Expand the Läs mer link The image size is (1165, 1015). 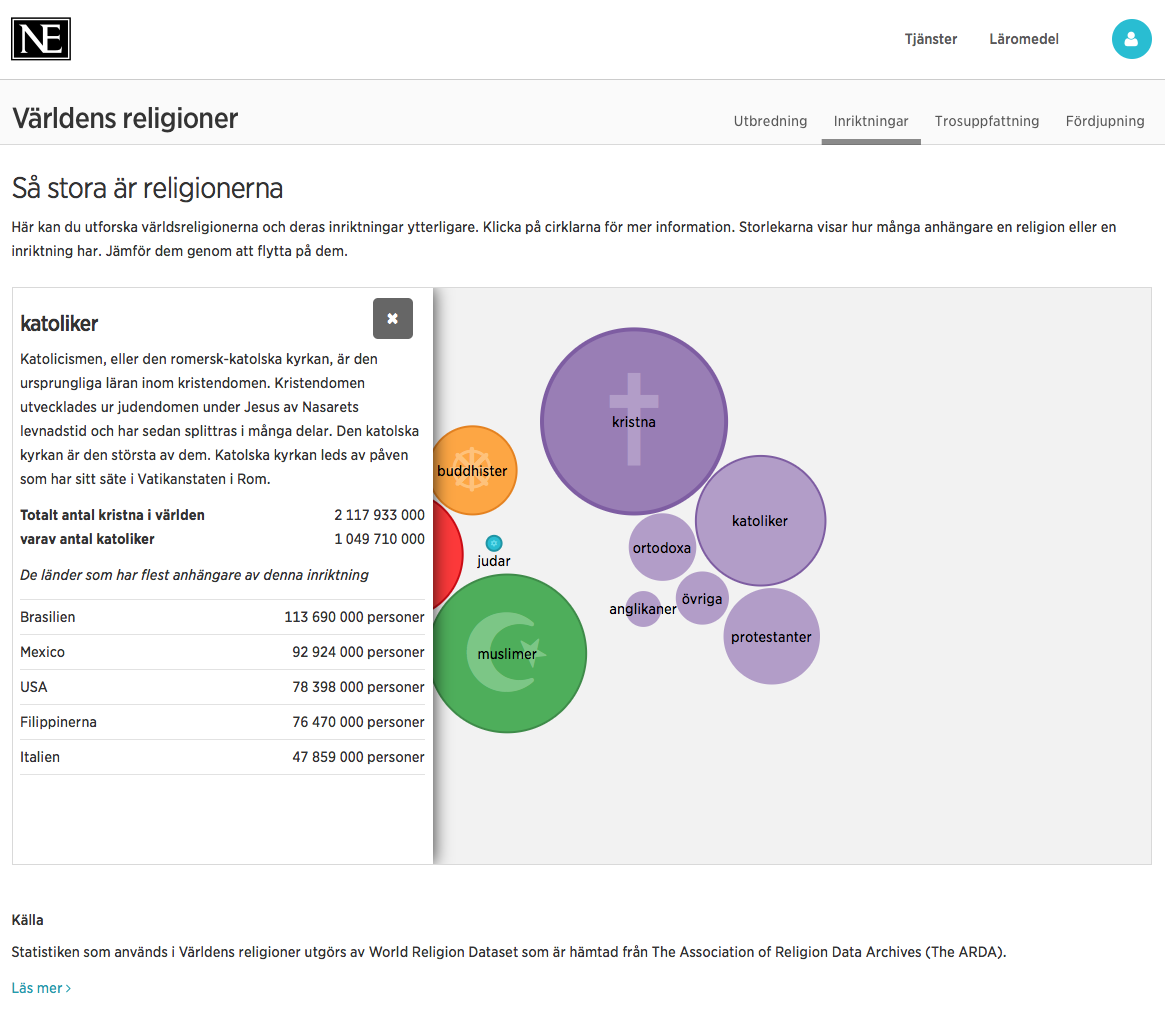(41, 988)
